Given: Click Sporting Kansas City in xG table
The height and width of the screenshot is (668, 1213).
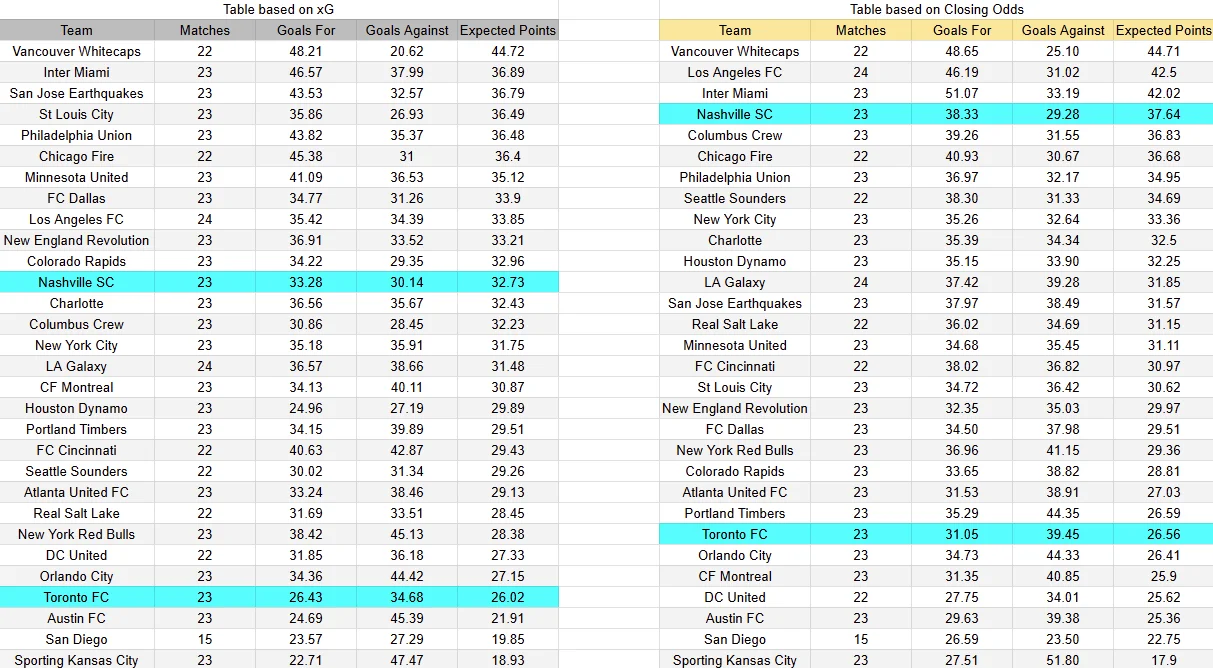Looking at the screenshot, I should point(77,660).
